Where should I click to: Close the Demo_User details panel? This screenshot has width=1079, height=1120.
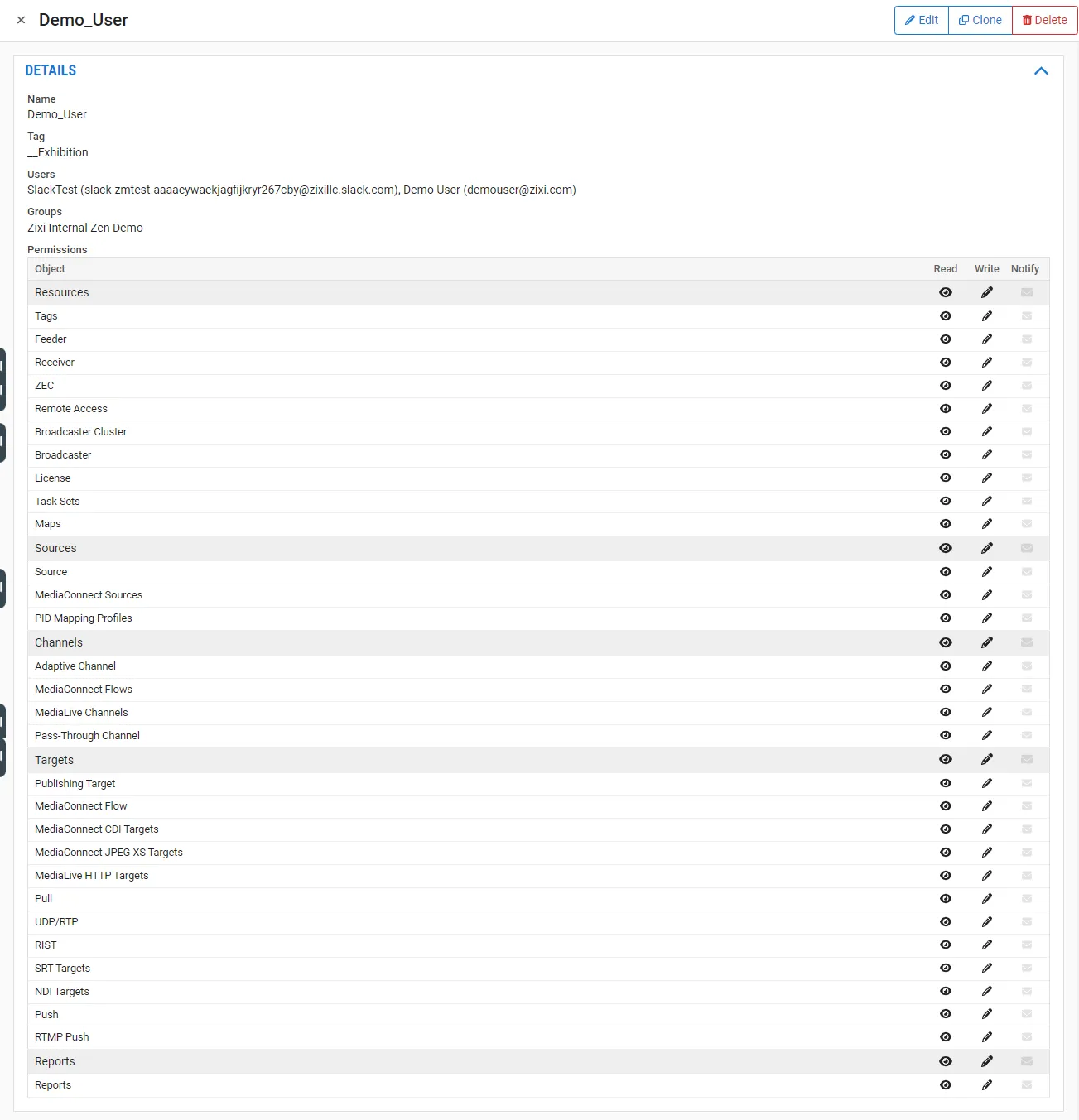(x=22, y=20)
